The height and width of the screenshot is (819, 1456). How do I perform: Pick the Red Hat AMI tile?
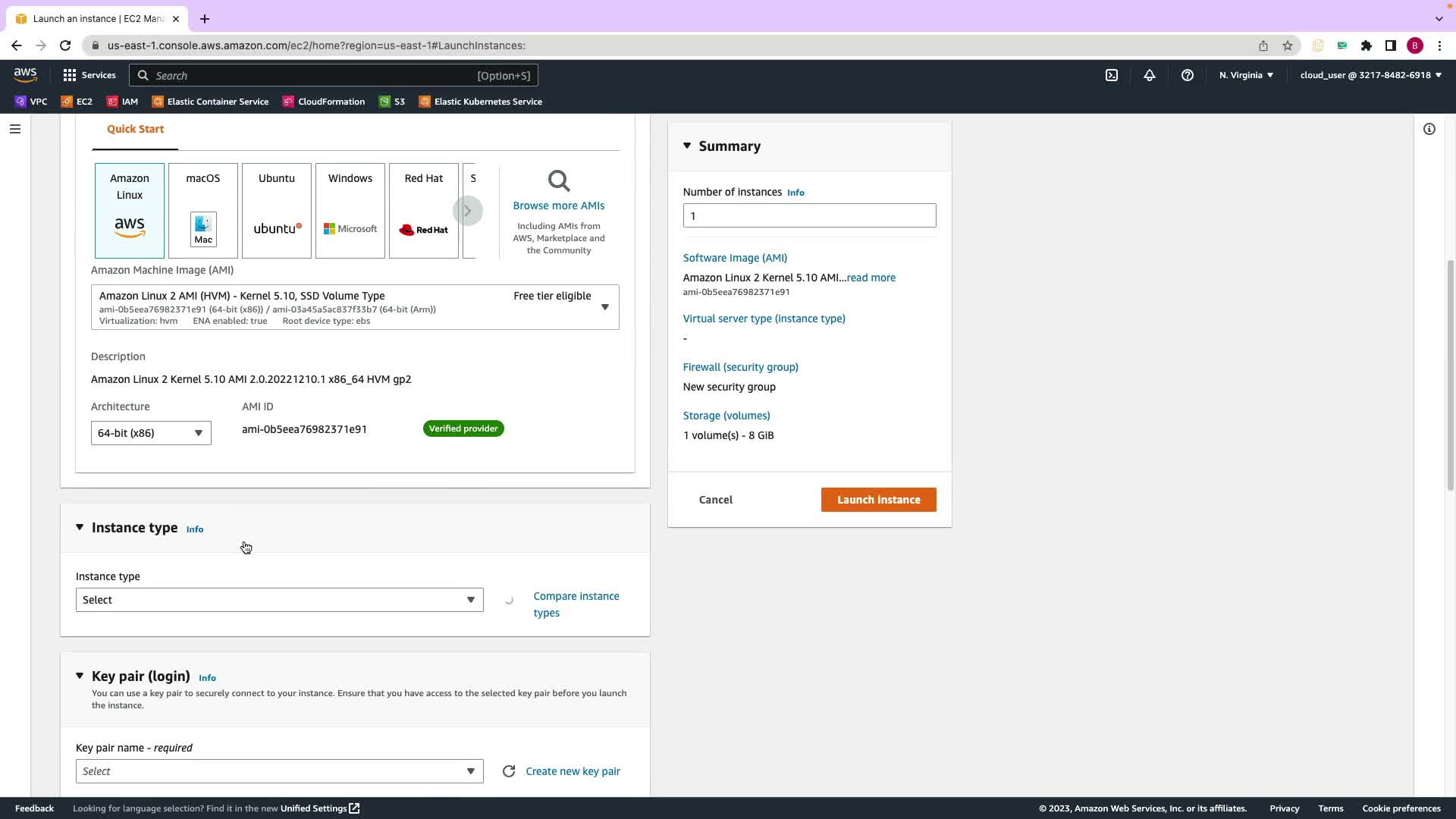[423, 211]
